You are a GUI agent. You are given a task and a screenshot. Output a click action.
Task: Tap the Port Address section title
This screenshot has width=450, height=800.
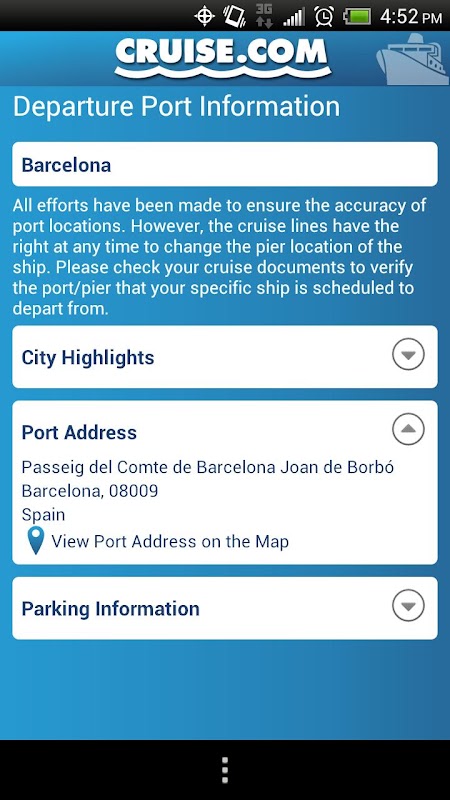click(79, 432)
